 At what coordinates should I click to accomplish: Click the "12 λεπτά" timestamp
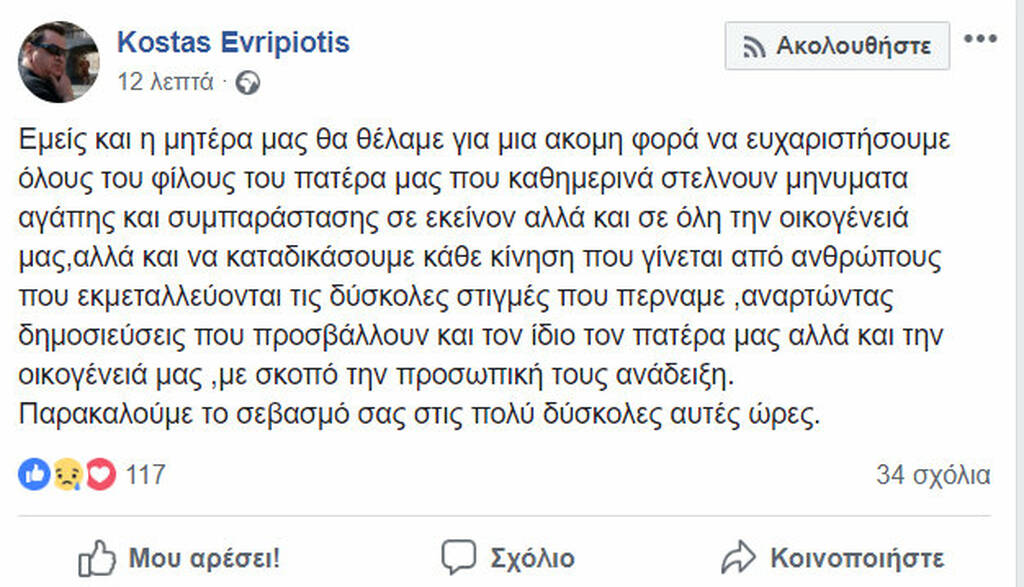pyautogui.click(x=166, y=83)
